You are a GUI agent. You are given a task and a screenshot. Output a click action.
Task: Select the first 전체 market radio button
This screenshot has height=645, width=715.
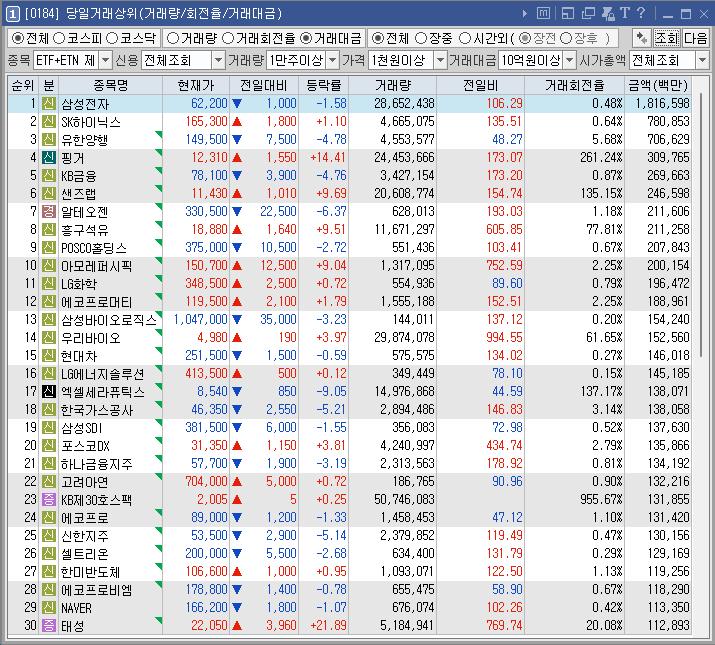coord(17,38)
